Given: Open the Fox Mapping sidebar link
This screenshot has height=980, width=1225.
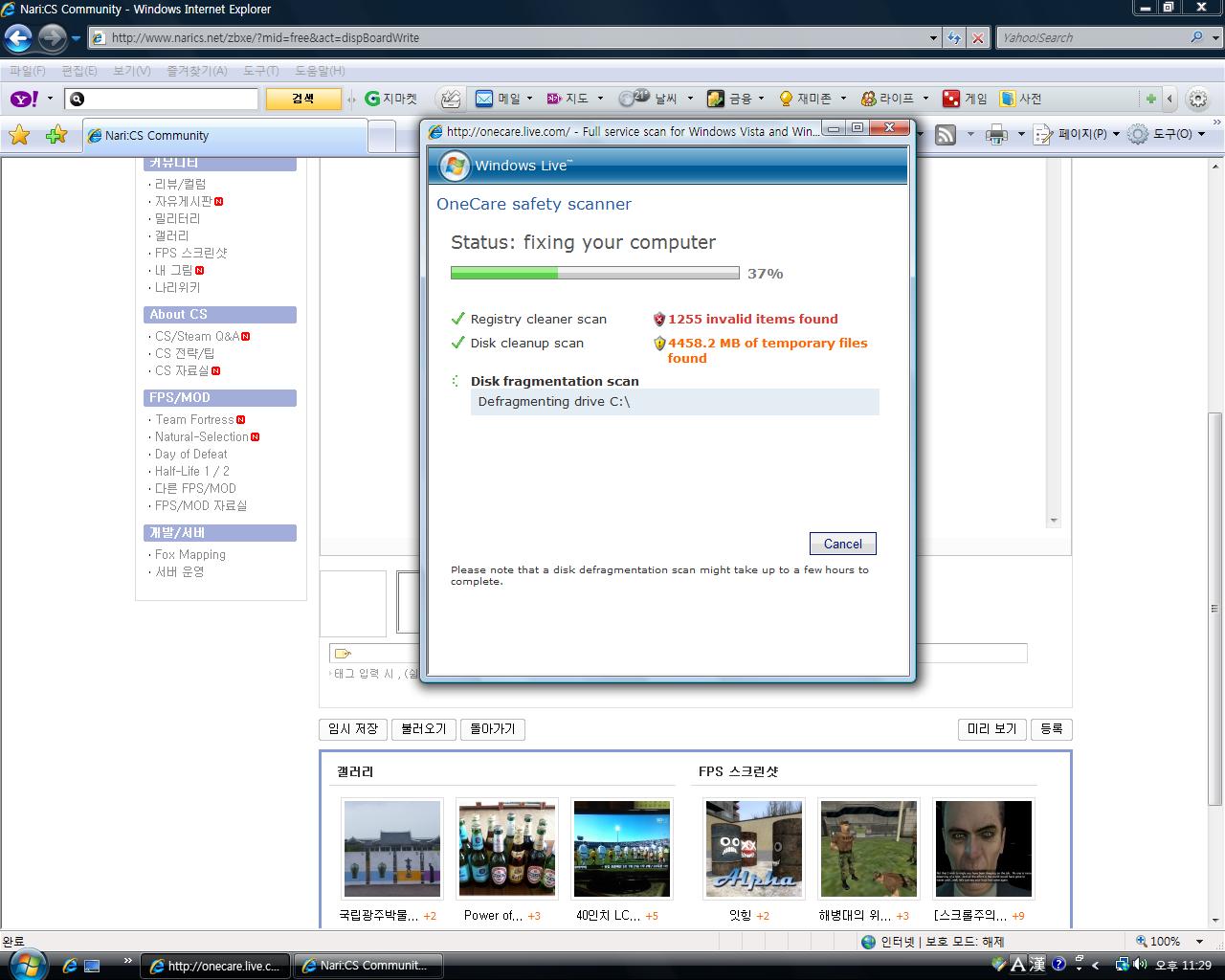Looking at the screenshot, I should [190, 554].
